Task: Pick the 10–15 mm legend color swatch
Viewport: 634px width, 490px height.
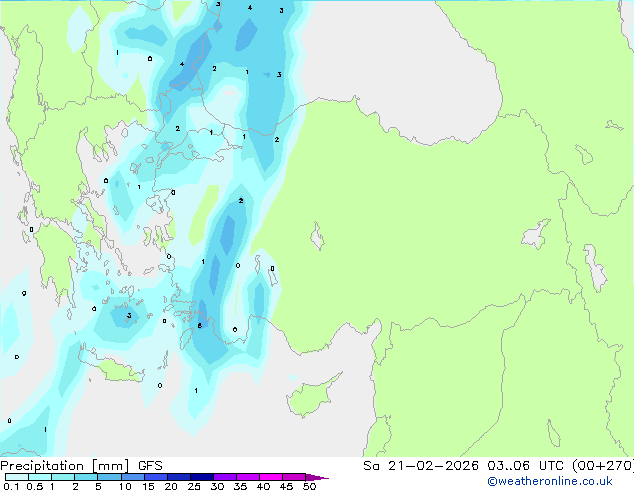Action: coord(133,477)
